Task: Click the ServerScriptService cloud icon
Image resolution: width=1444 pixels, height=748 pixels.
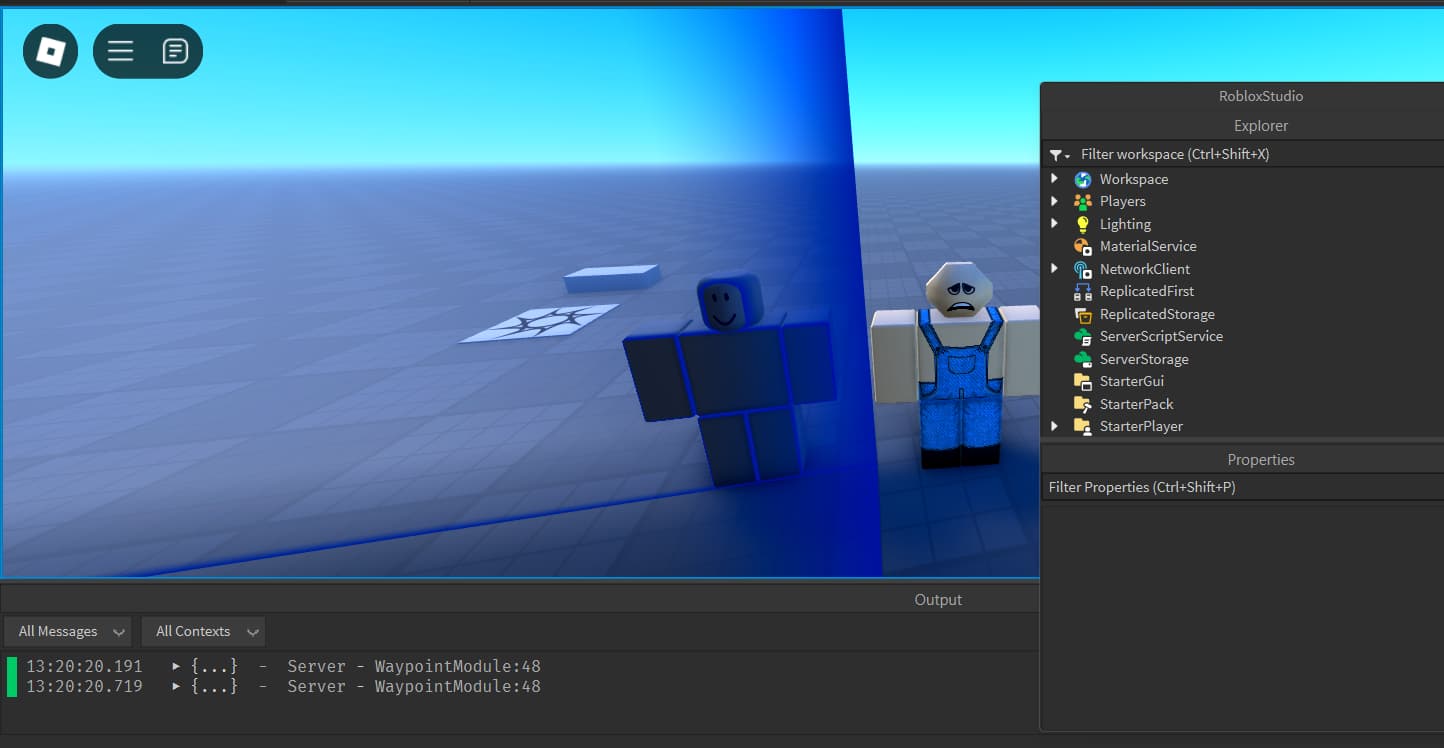Action: [x=1082, y=337]
